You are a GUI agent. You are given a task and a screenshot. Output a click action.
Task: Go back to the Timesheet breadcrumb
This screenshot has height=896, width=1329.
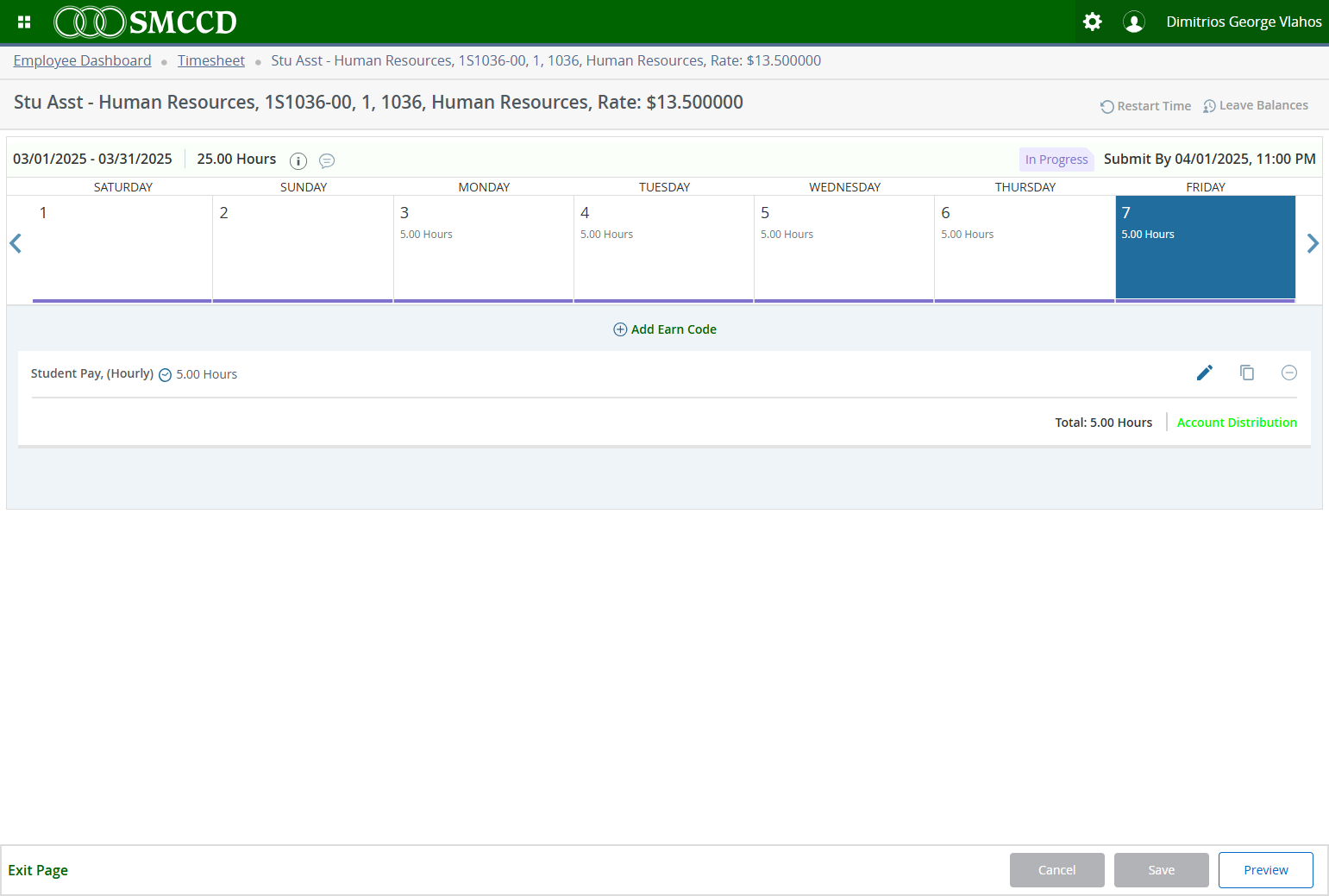coord(211,60)
